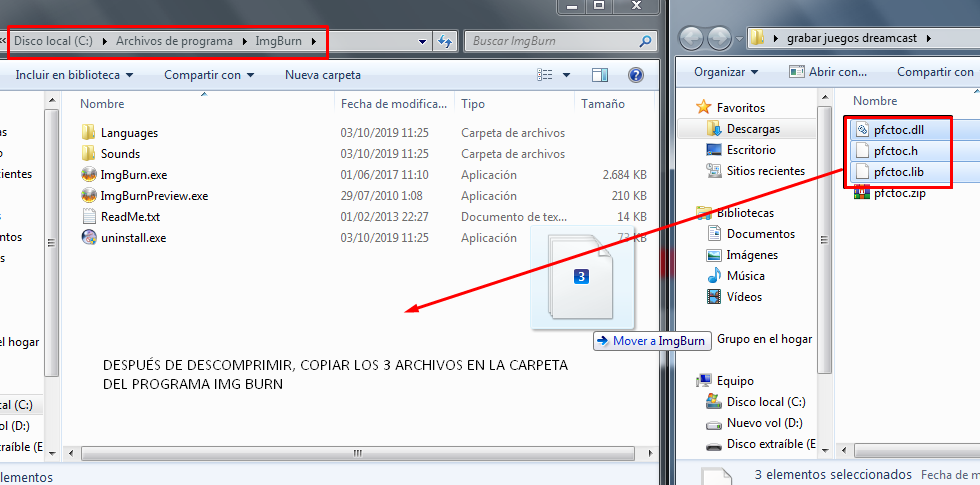Open the change view dropdown arrow
The image size is (980, 485).
click(x=566, y=75)
